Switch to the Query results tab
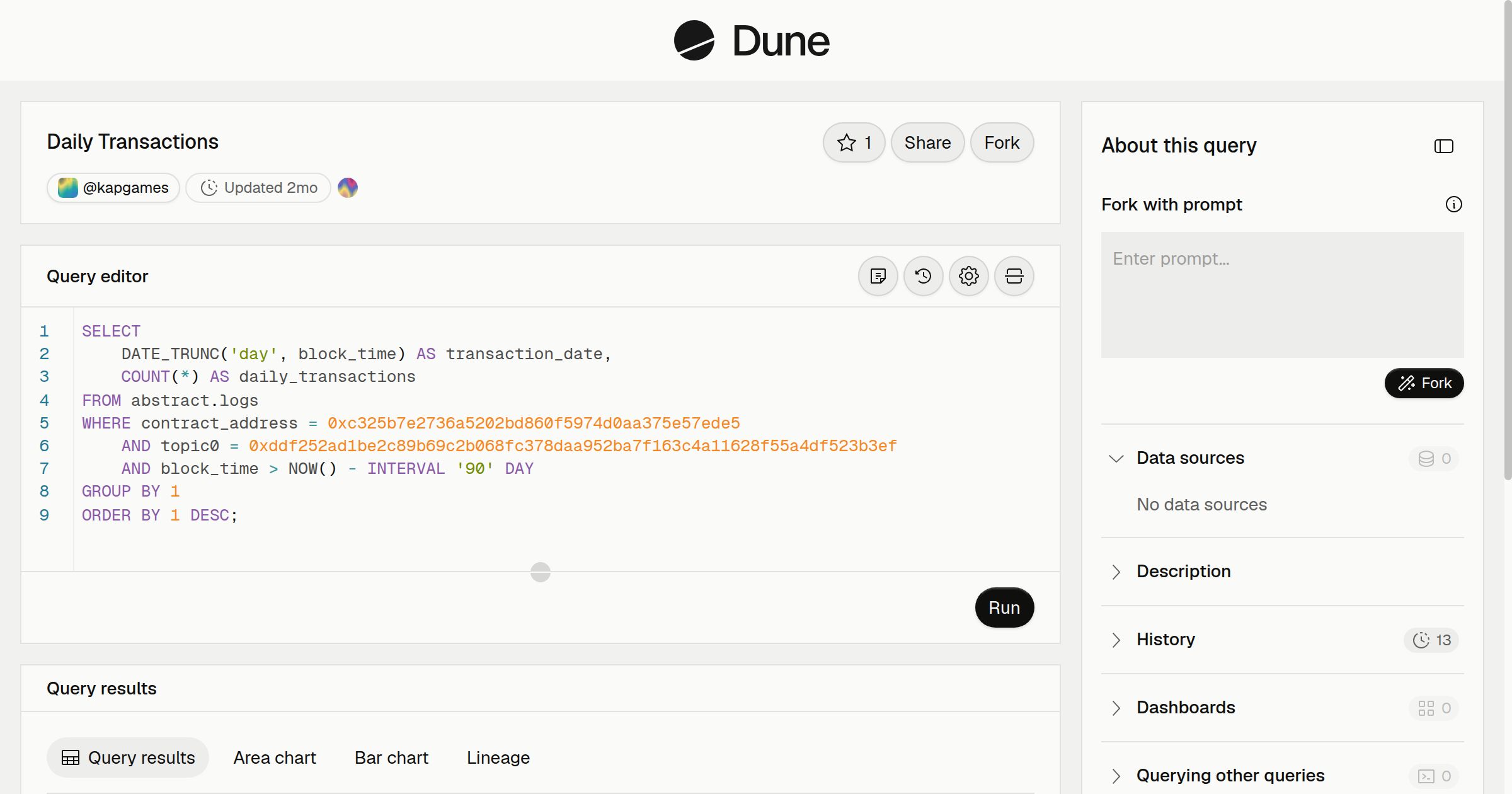This screenshot has height=794, width=1512. click(x=128, y=757)
